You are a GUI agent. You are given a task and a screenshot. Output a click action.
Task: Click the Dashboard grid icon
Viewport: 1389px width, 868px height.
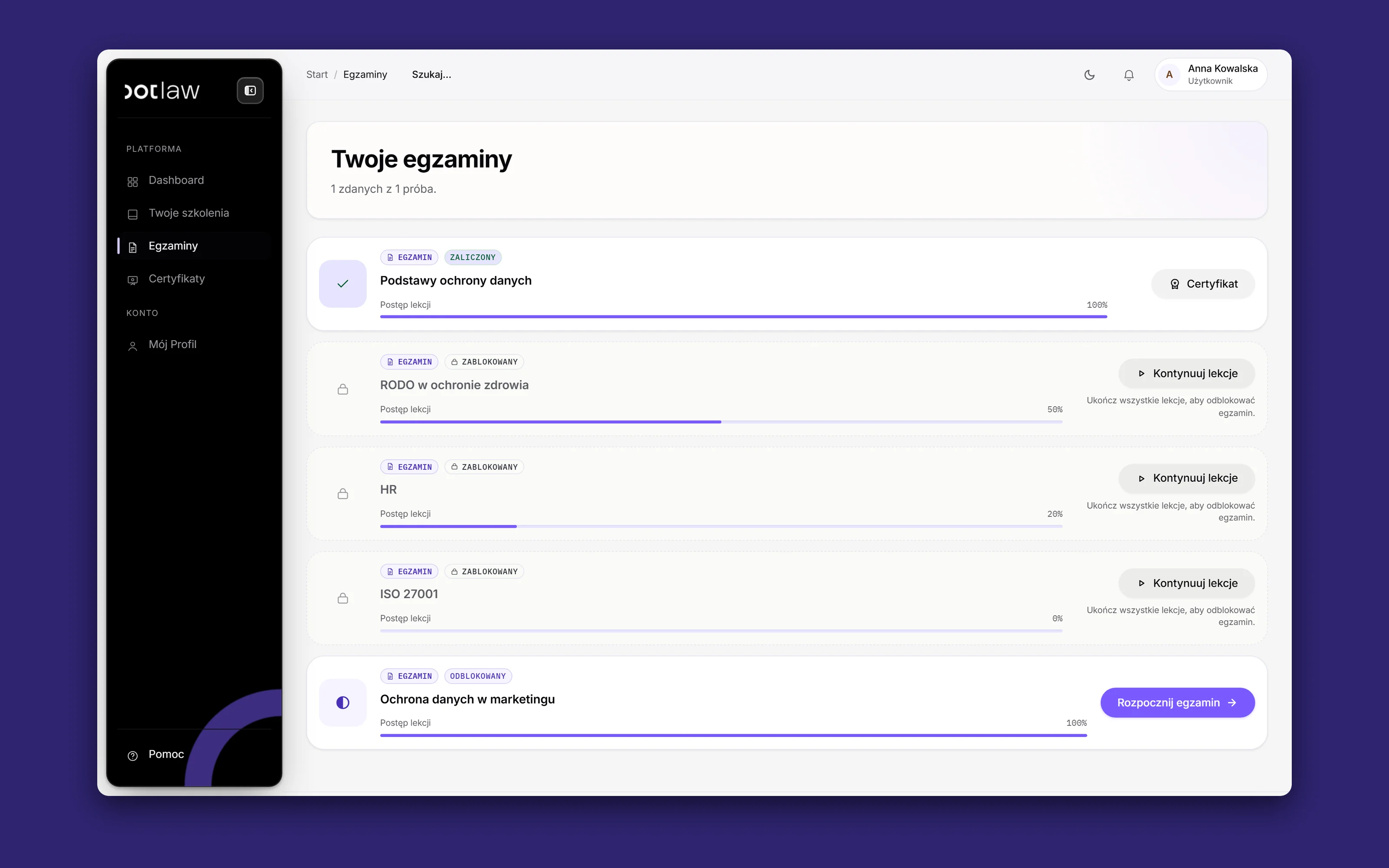point(132,181)
